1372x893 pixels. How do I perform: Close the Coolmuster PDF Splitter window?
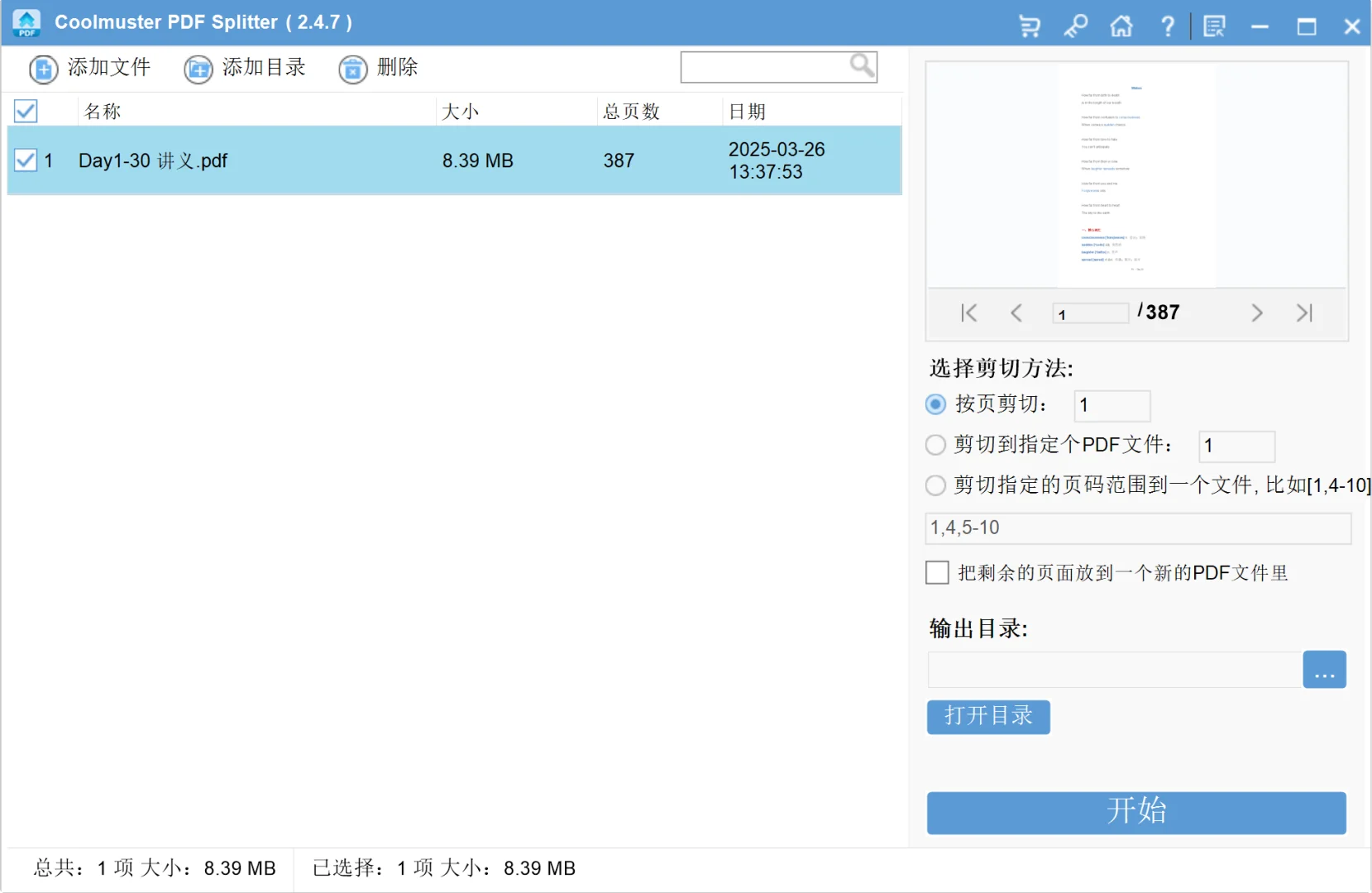pyautogui.click(x=1352, y=26)
